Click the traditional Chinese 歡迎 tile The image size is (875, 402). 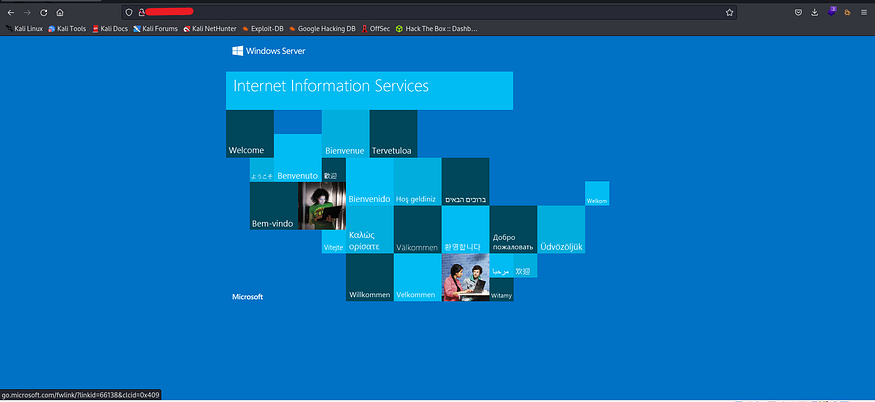pos(334,170)
